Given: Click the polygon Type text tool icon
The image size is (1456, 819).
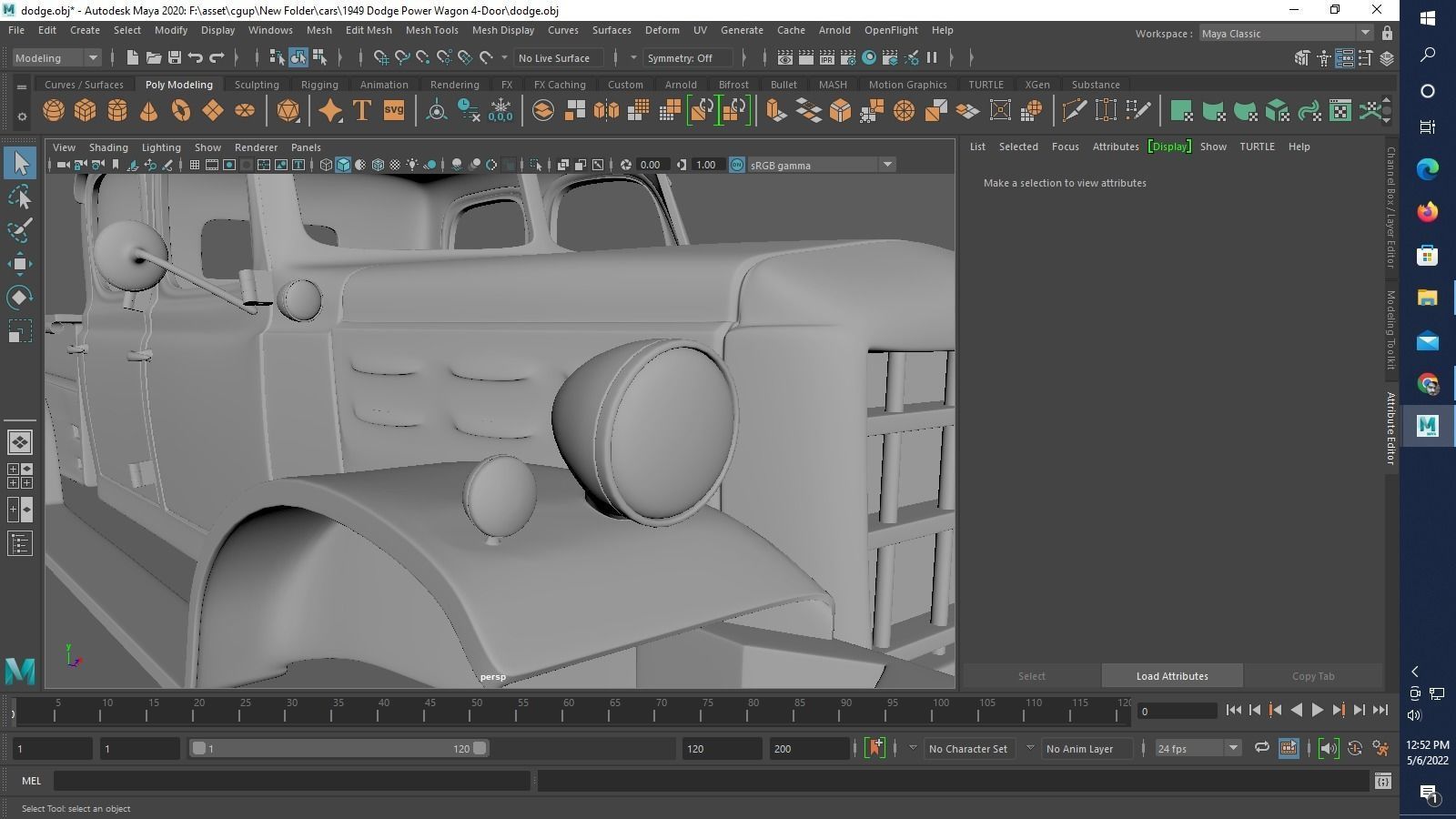Looking at the screenshot, I should [x=362, y=111].
